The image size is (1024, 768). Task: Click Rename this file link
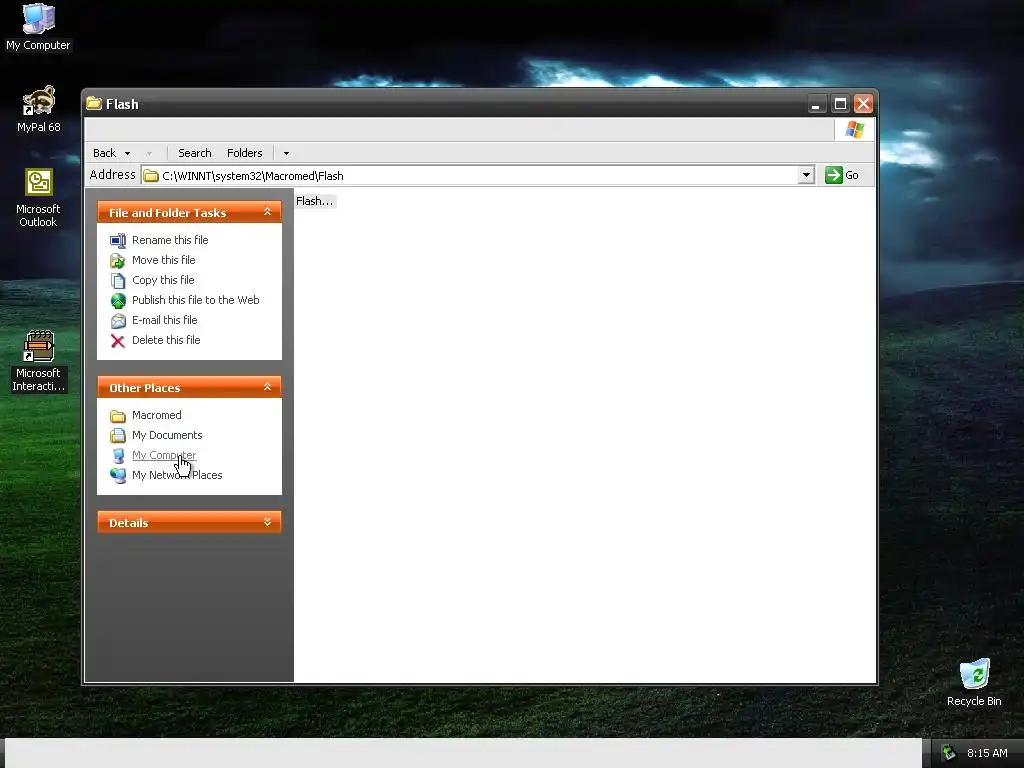[x=170, y=240]
